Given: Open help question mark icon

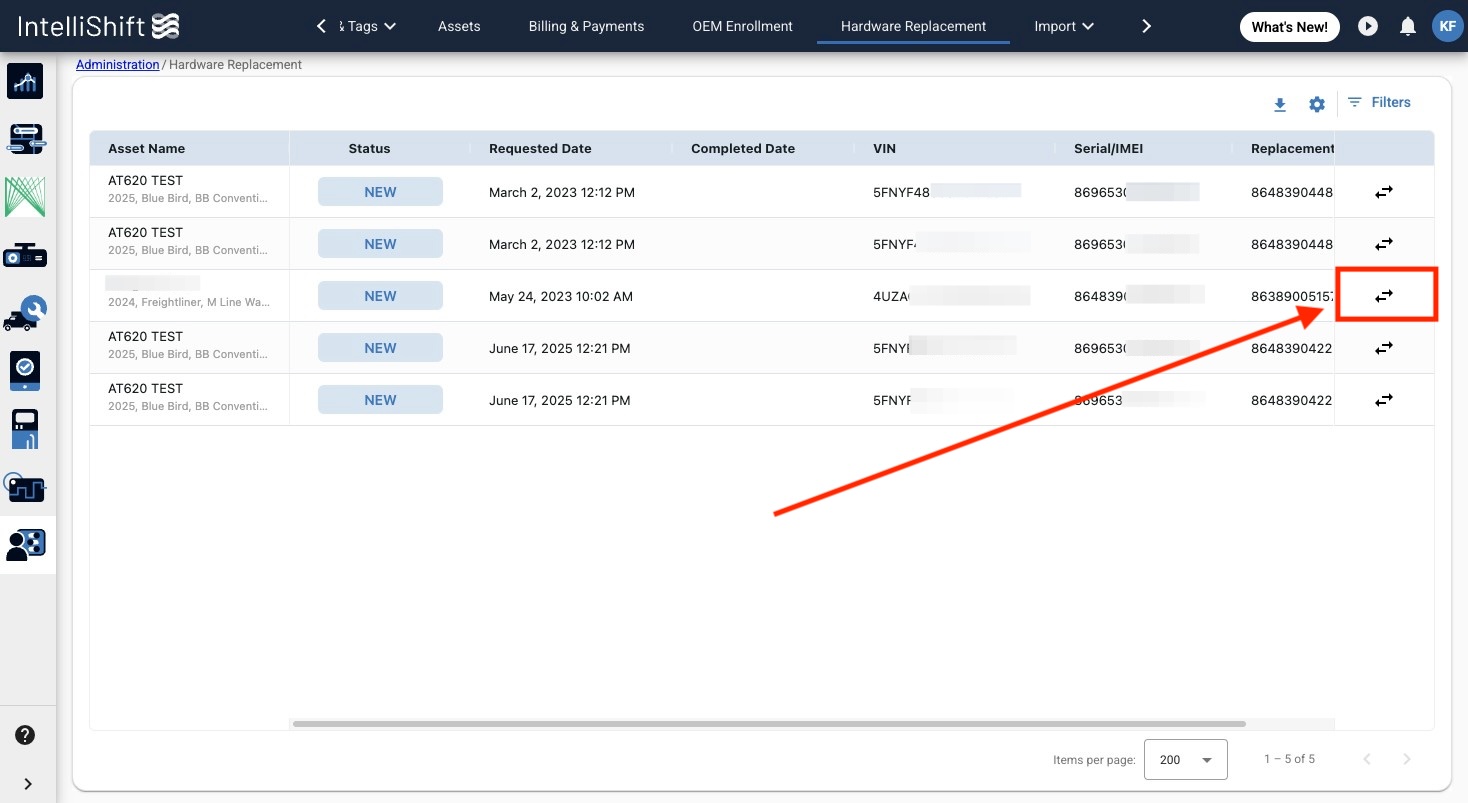Looking at the screenshot, I should coord(26,735).
